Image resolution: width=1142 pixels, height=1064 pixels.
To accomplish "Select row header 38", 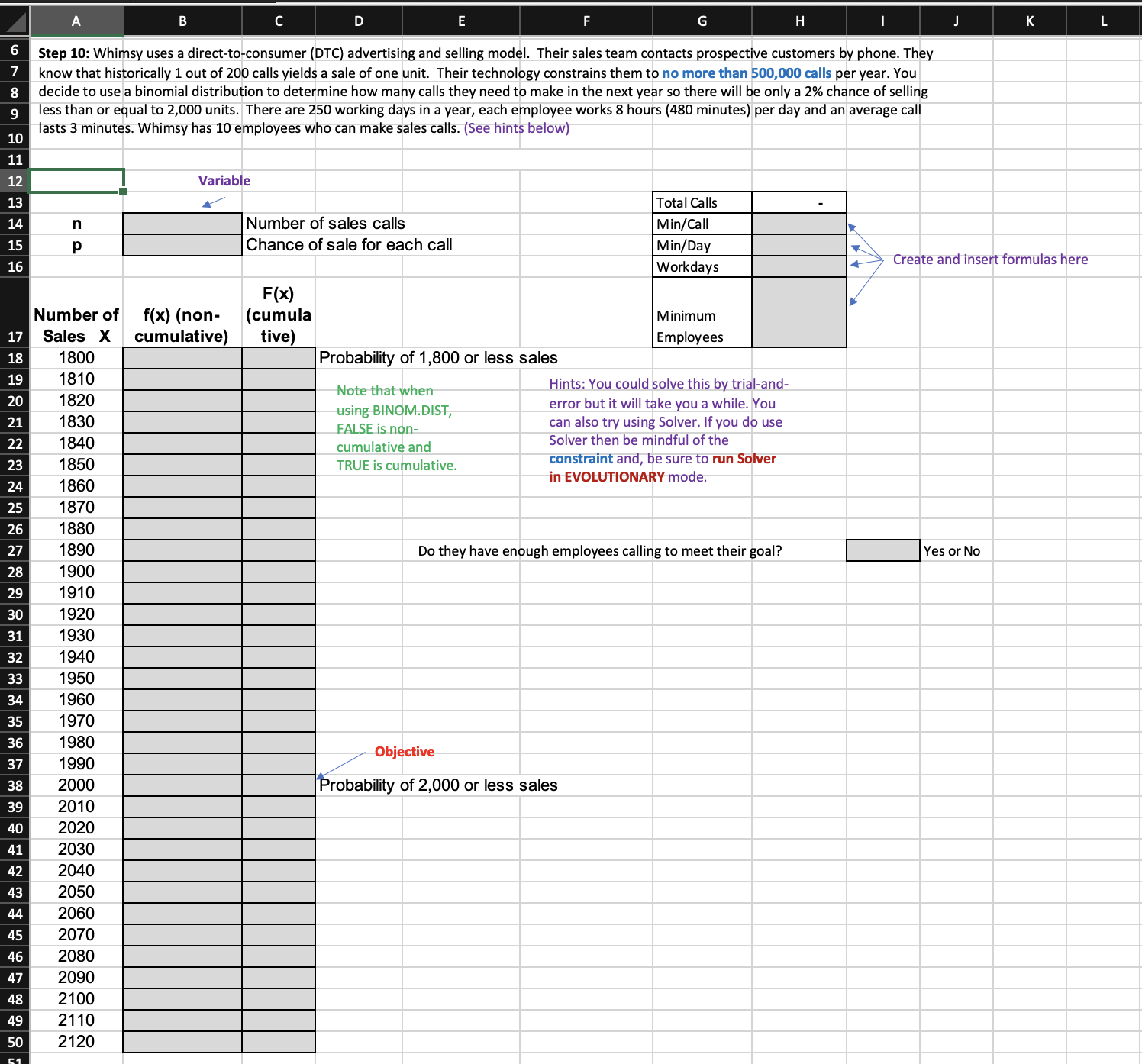I will 14,785.
